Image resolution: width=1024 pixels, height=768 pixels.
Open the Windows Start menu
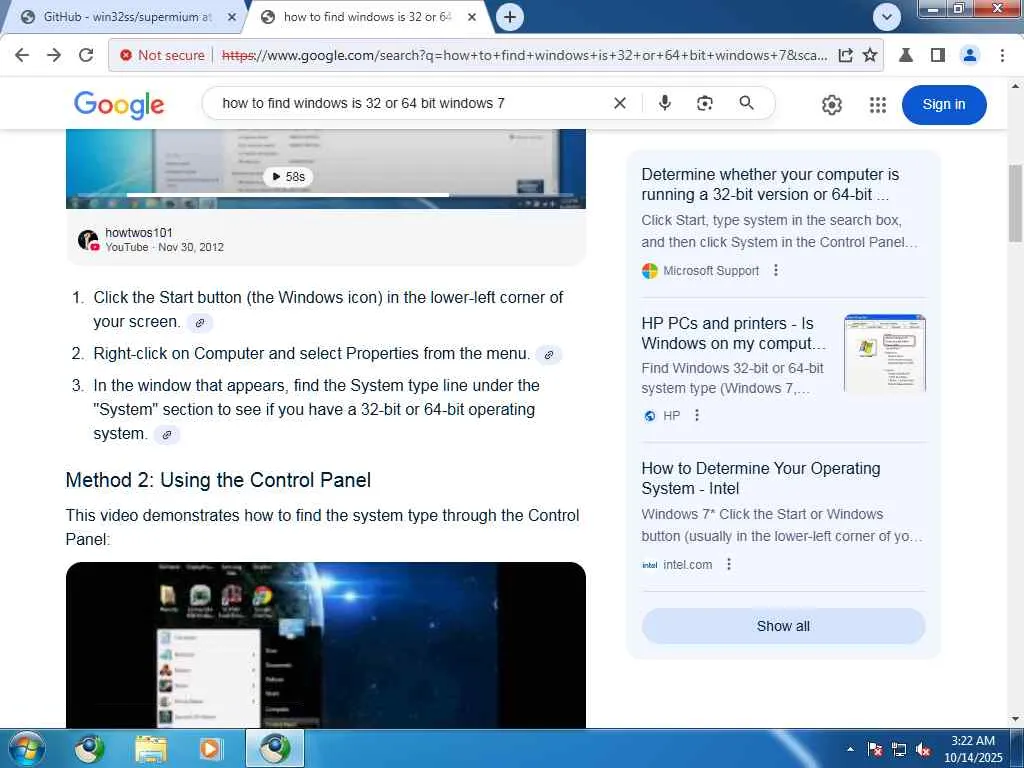tap(26, 748)
